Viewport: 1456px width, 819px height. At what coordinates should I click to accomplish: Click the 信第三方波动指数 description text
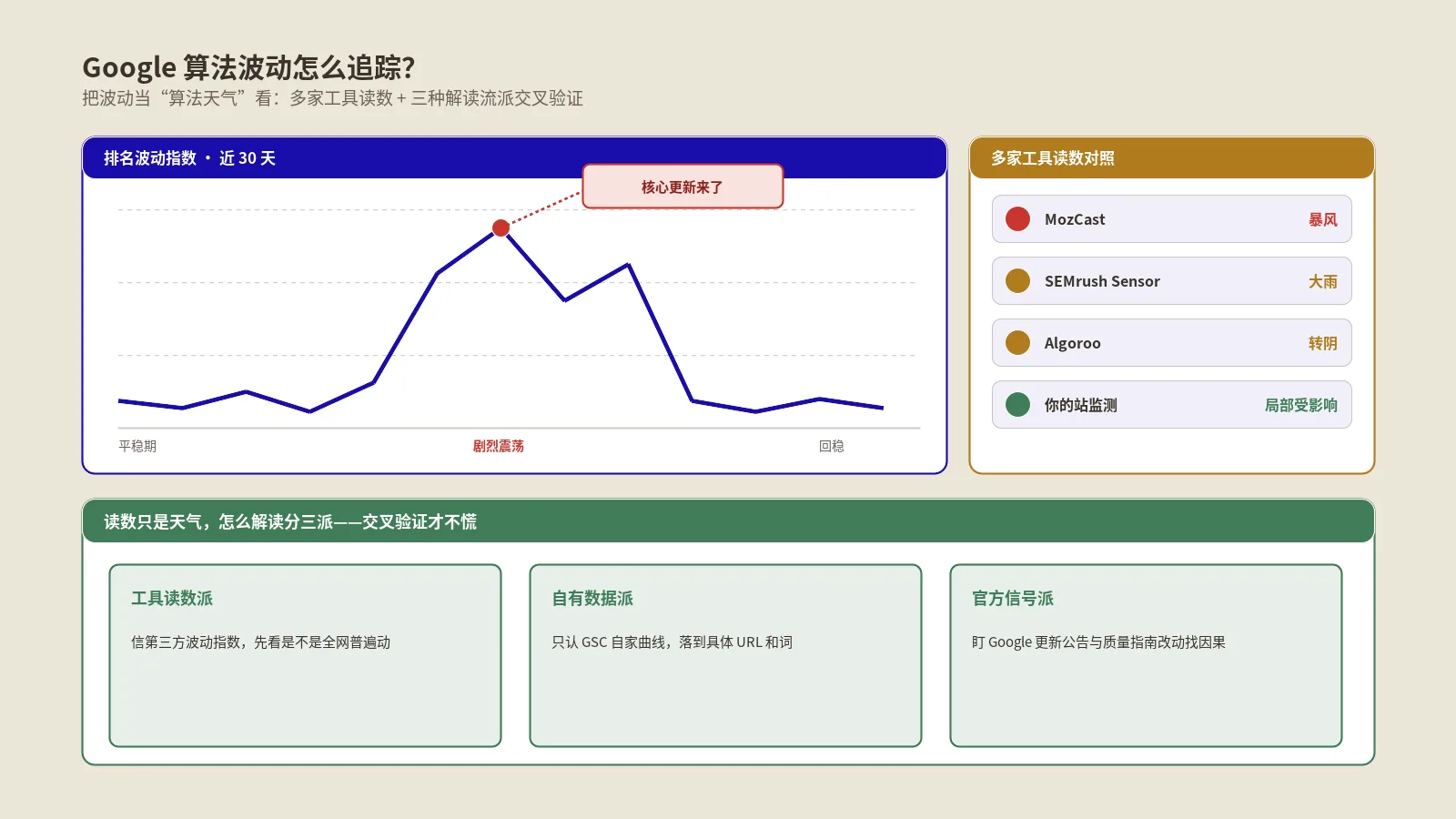point(260,642)
